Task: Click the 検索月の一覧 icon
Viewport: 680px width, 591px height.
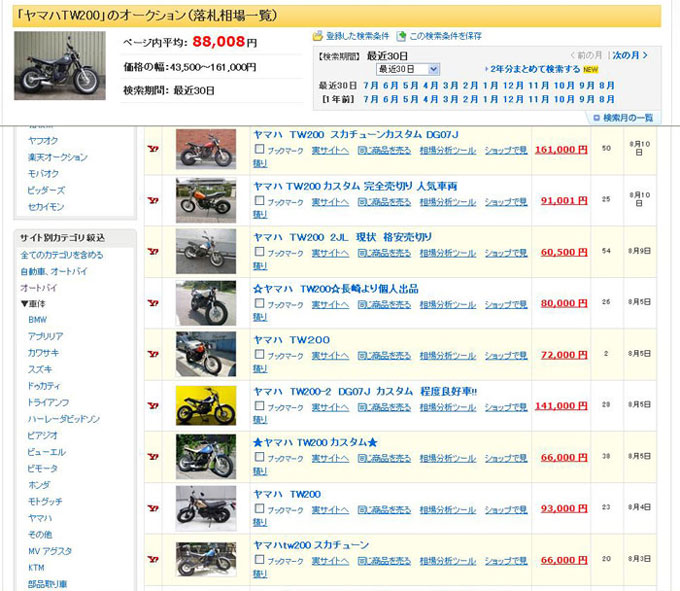Action: tap(597, 118)
